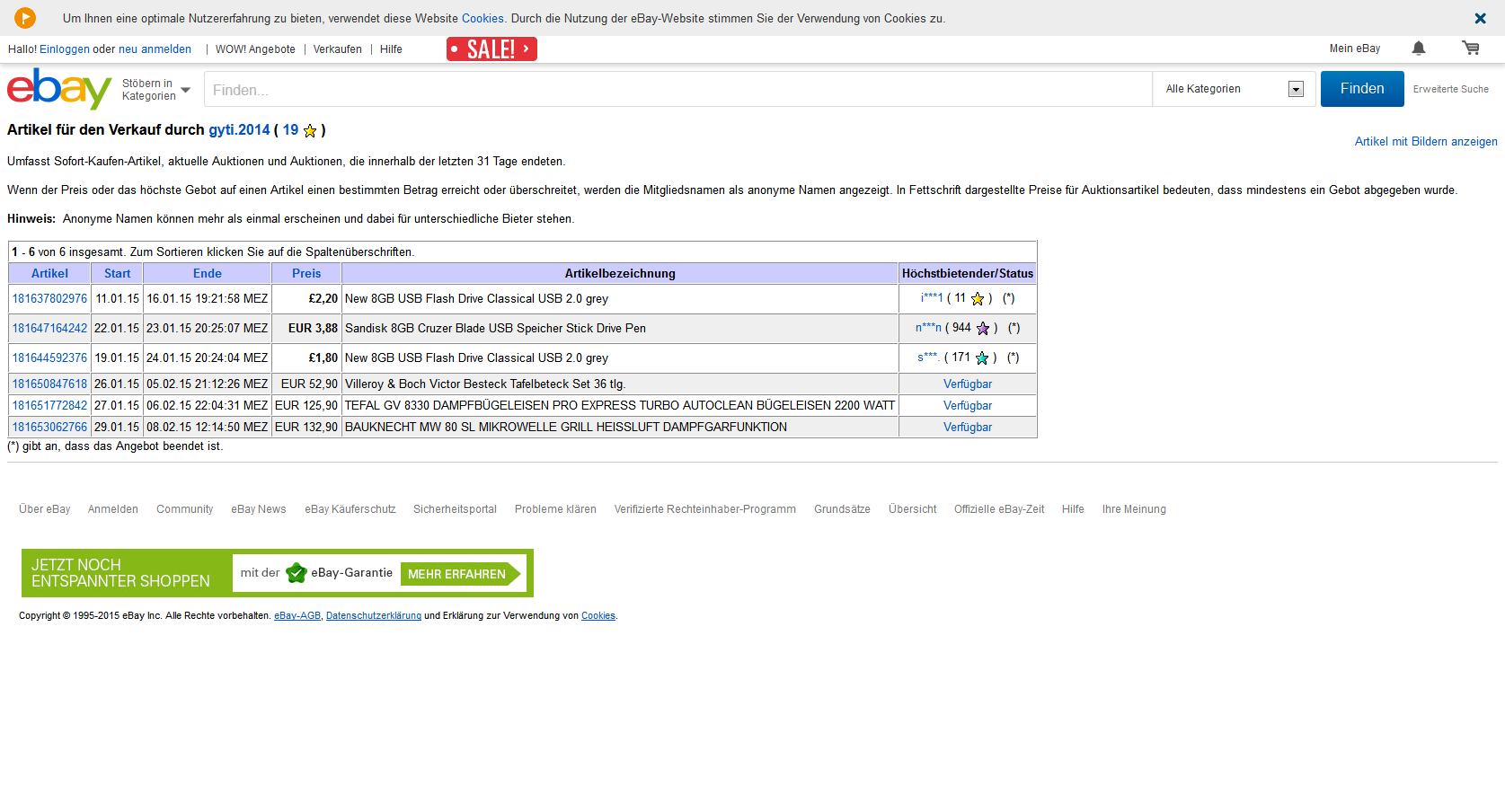Open Übersicht footer link
Image resolution: width=1505 pixels, height=812 pixels.
tap(913, 509)
